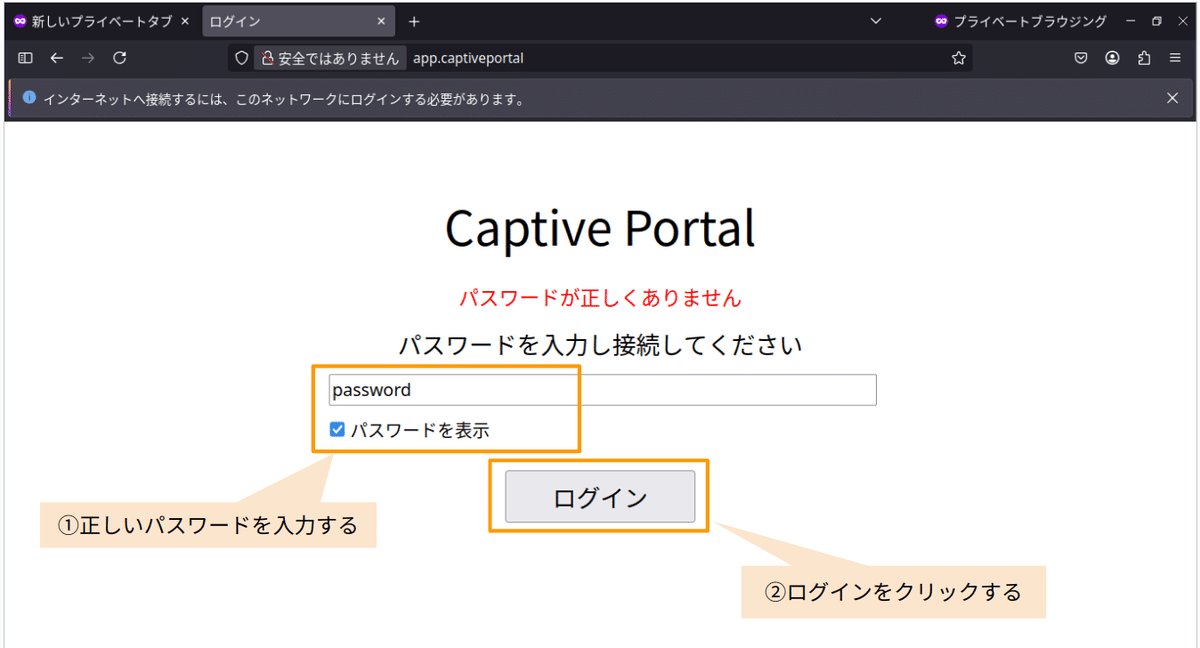
Task: Click the ログイン button
Action: click(598, 495)
